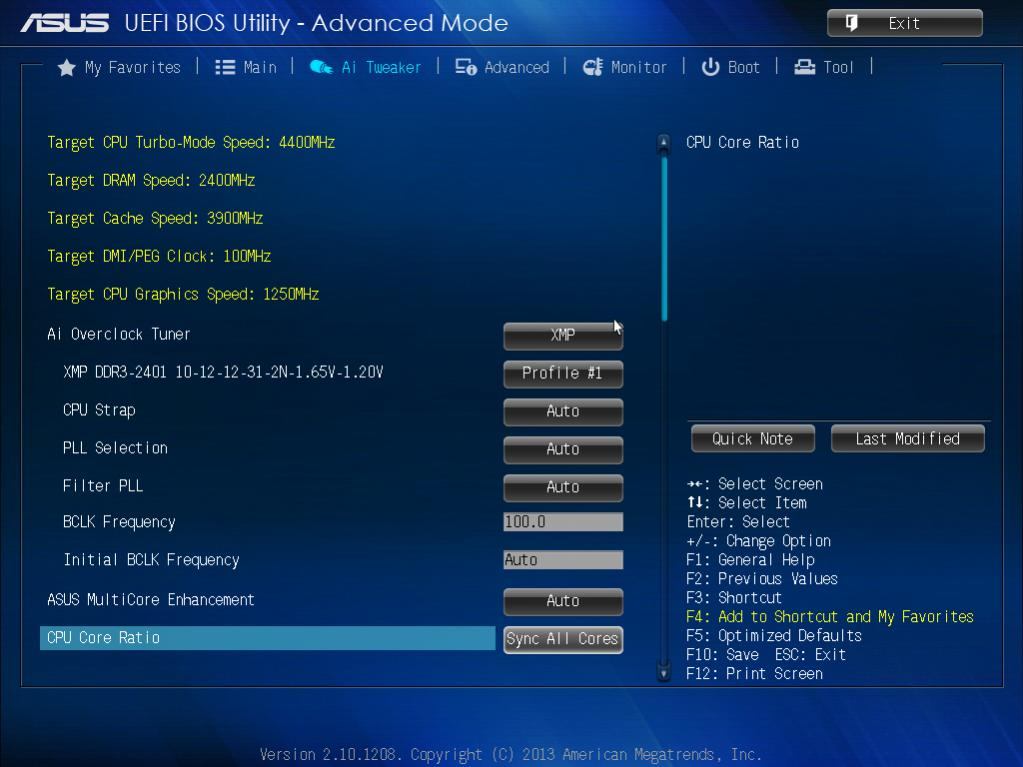Select the CPU Strap label
This screenshot has width=1023, height=767.
(x=99, y=410)
